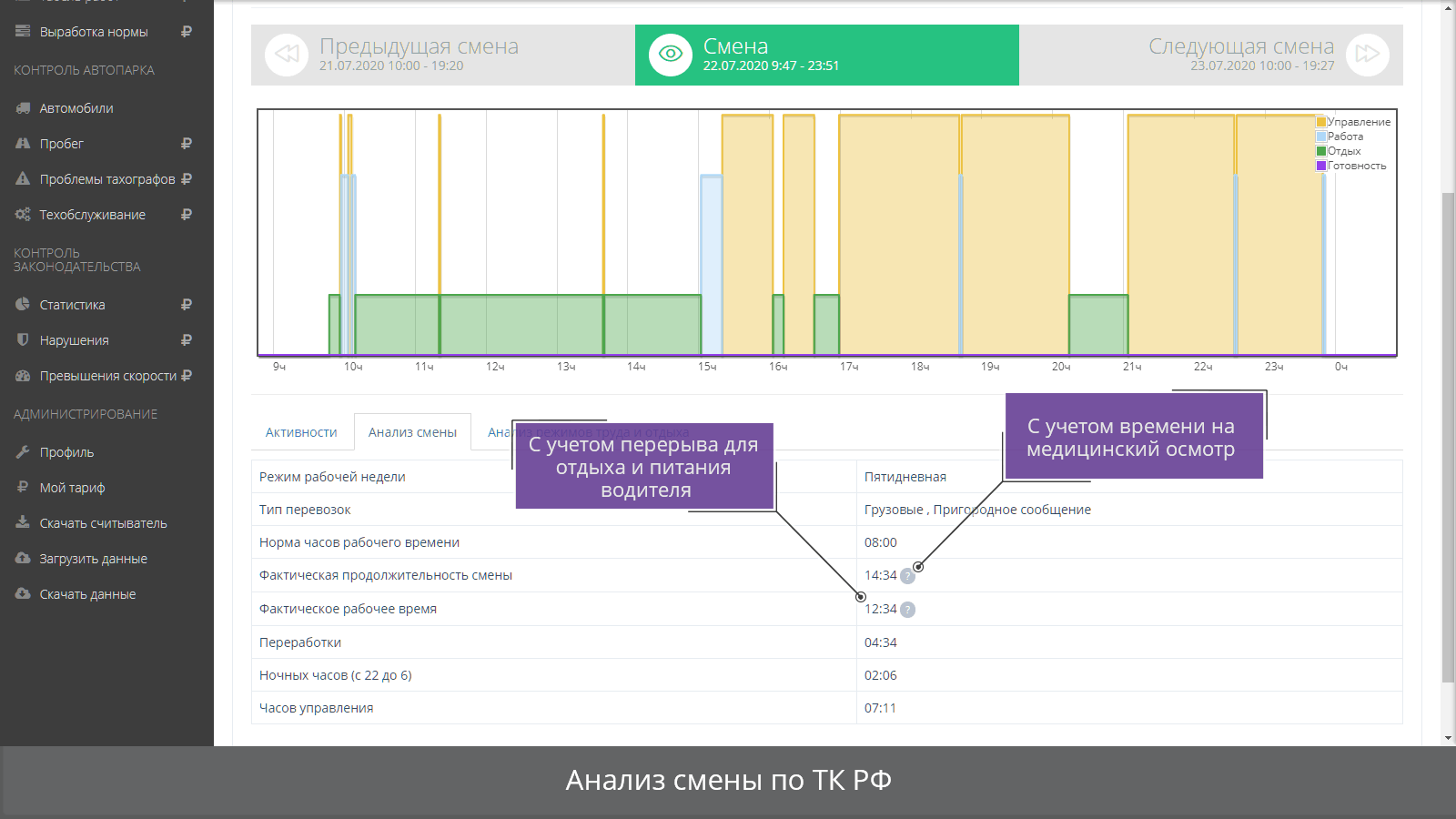Image resolution: width=1456 pixels, height=819 pixels.
Task: Click the page vertical scrollbar thumb
Action: [1449, 437]
